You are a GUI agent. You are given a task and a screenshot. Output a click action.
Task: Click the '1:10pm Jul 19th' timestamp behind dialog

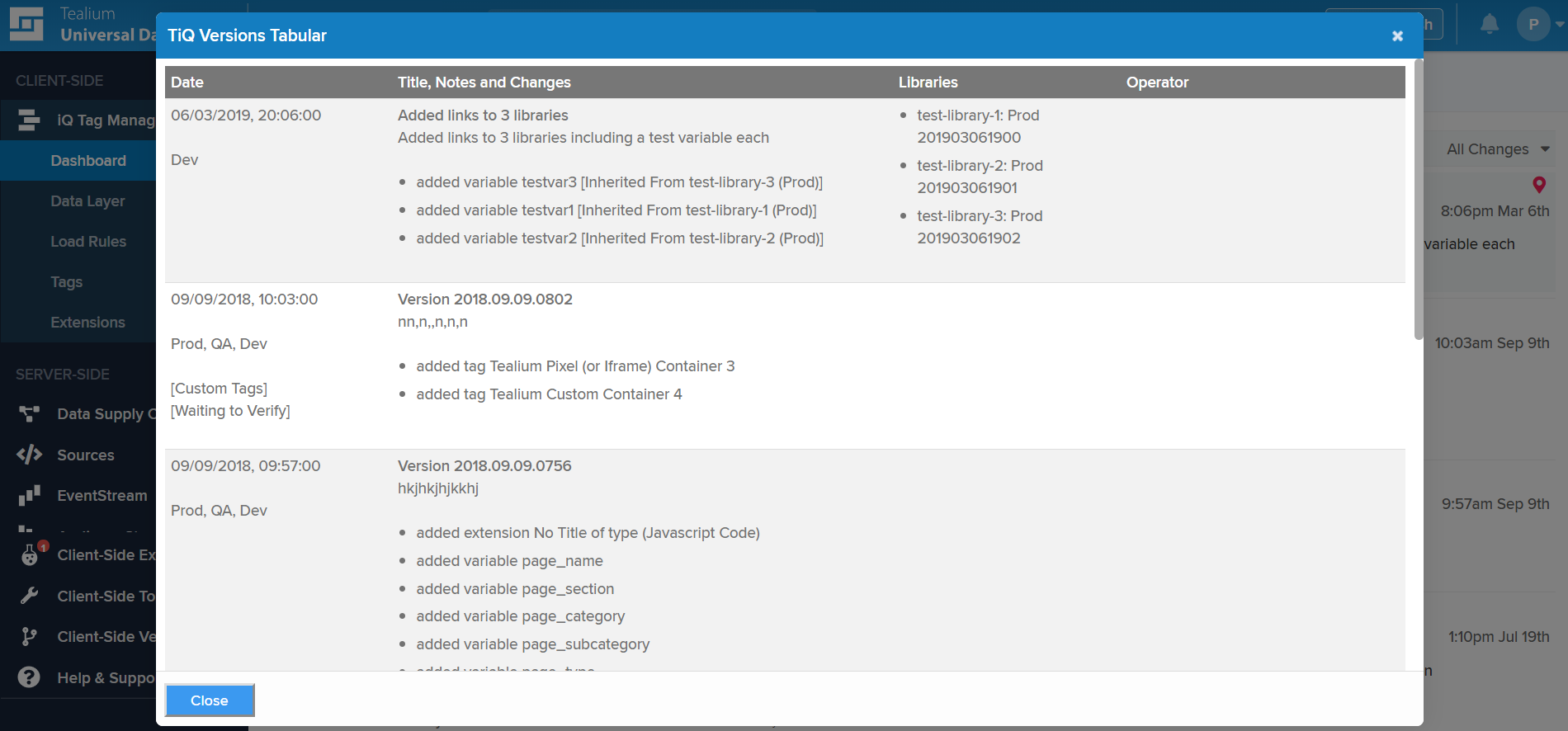point(1499,637)
